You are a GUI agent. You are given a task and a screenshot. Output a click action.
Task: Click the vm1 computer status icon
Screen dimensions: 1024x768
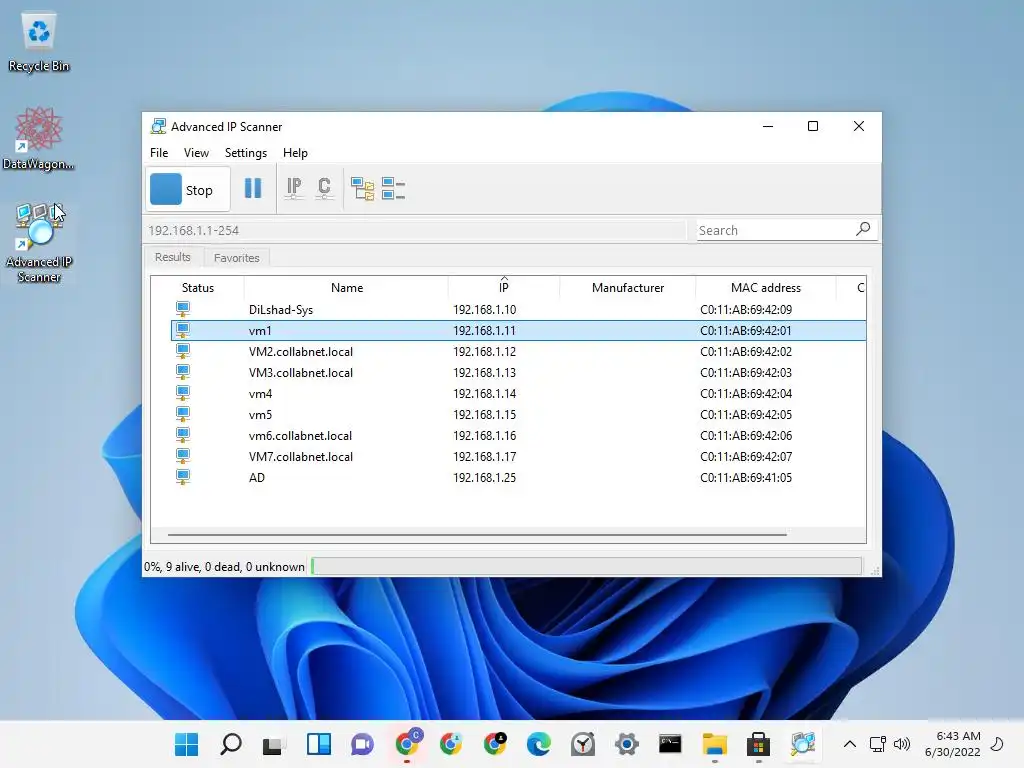tap(183, 330)
